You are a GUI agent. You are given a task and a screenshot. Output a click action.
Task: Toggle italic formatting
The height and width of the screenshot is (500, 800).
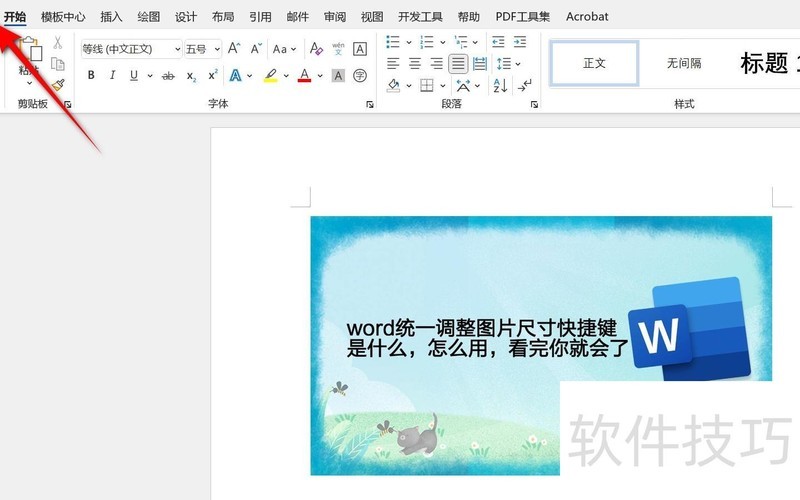click(112, 76)
